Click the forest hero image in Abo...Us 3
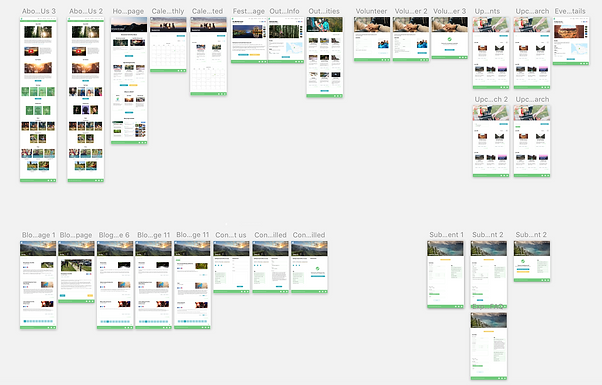 click(x=38, y=32)
